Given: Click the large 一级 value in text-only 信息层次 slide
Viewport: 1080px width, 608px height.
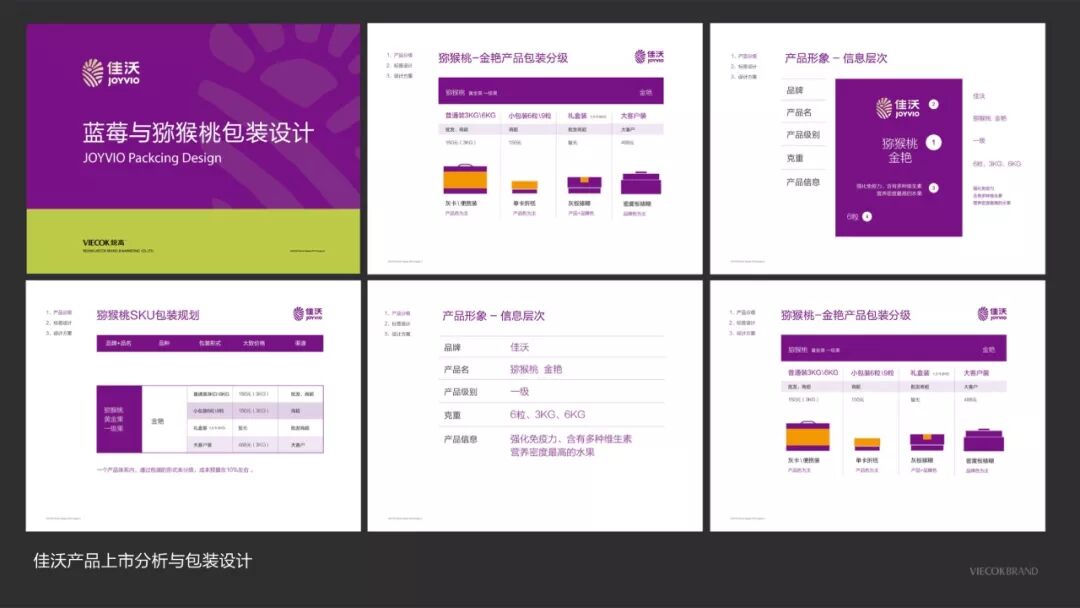Looking at the screenshot, I should 519,391.
